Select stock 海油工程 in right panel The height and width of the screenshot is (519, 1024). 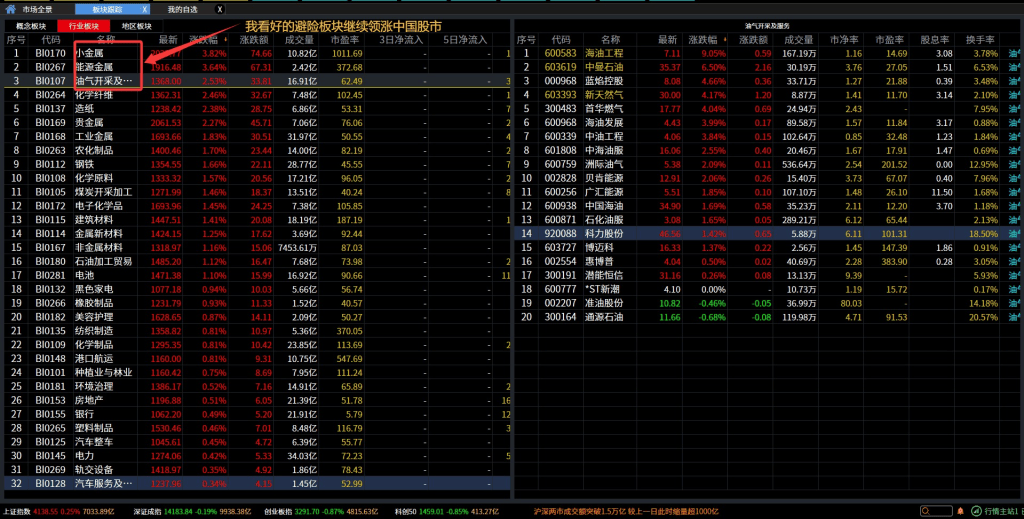[x=603, y=53]
